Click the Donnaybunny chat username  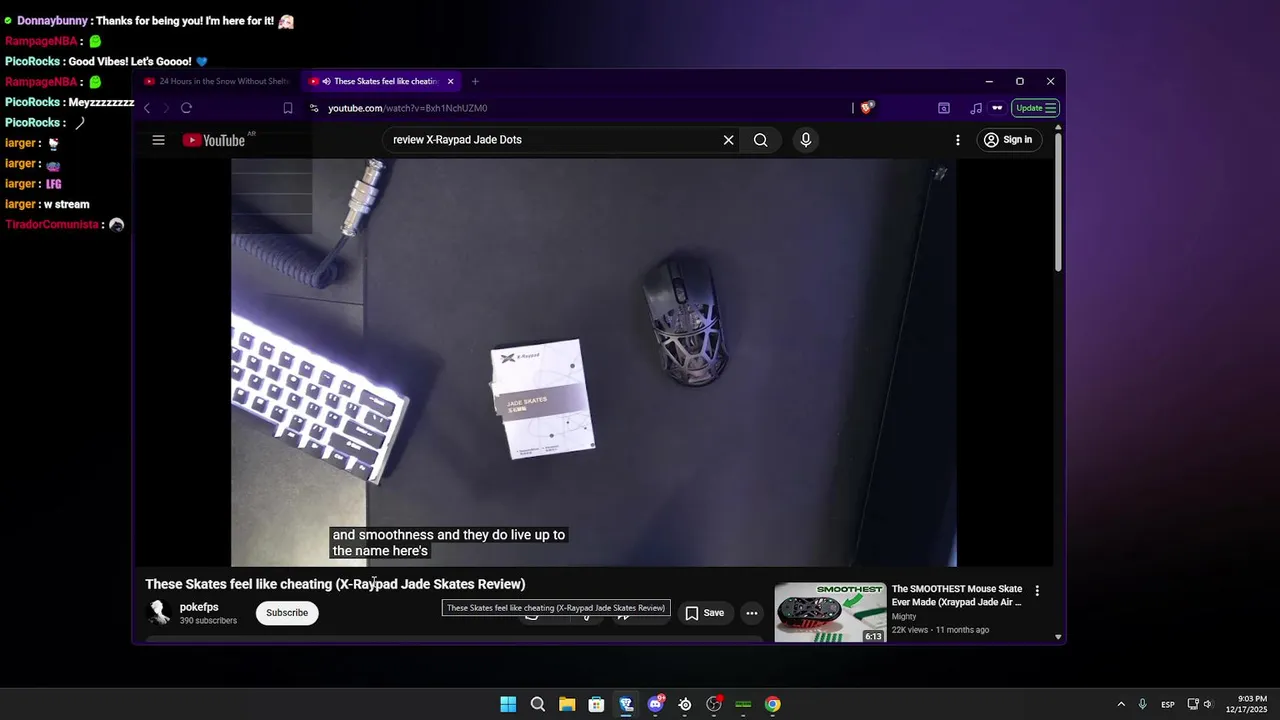54,21
